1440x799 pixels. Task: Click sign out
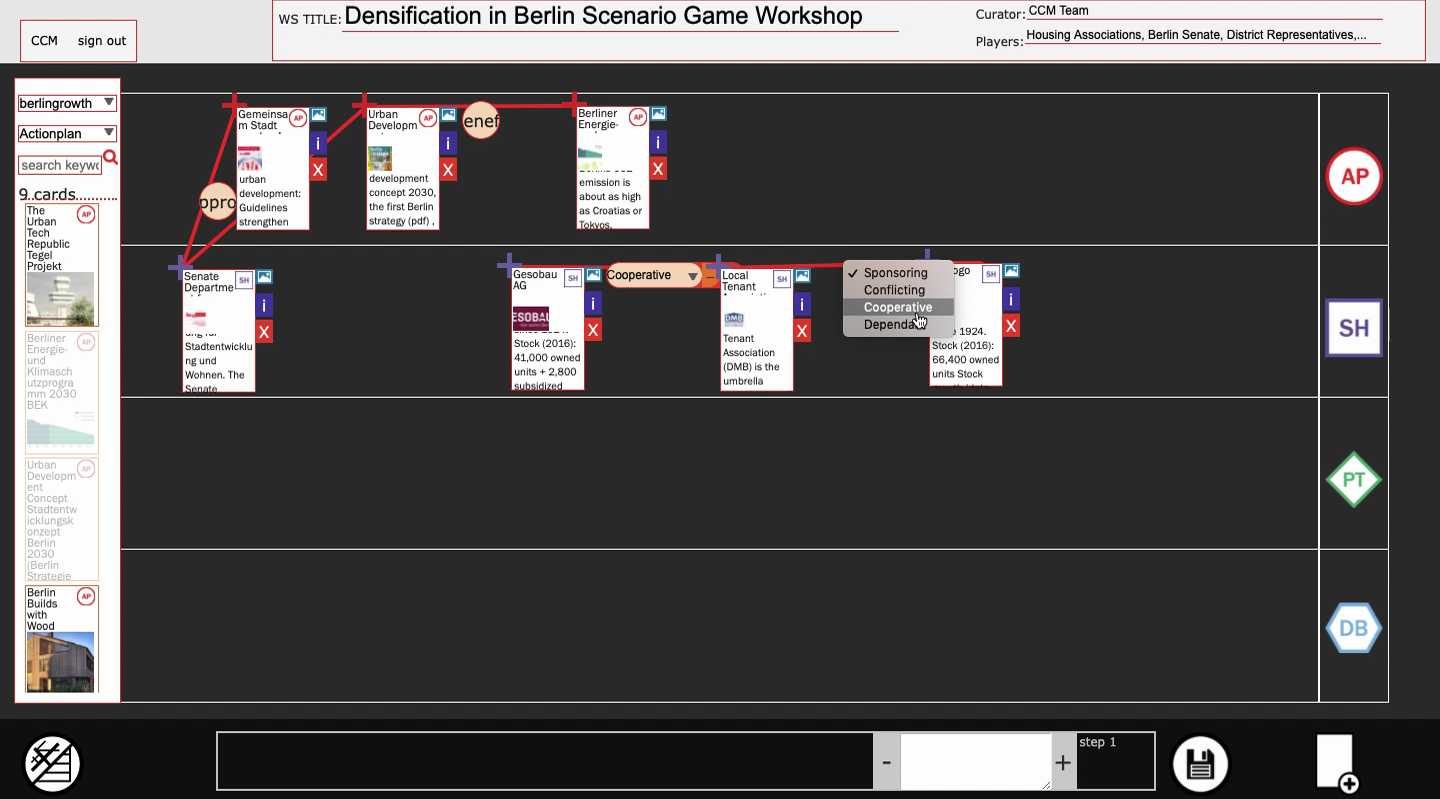102,41
